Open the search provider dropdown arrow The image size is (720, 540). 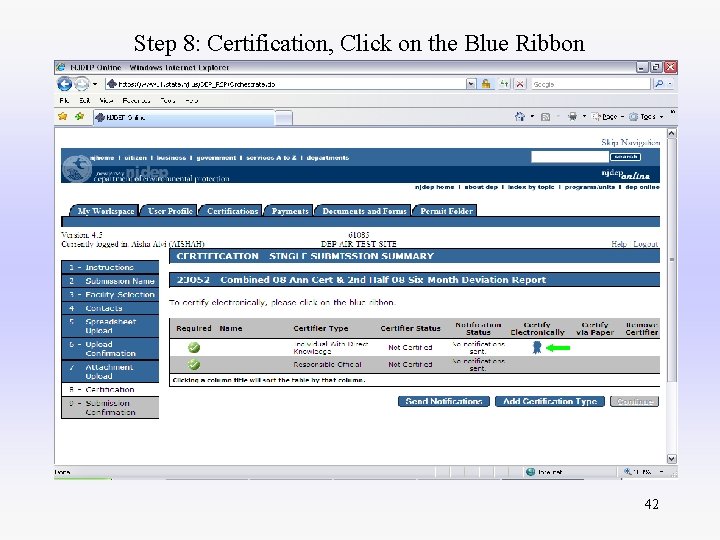tap(670, 84)
